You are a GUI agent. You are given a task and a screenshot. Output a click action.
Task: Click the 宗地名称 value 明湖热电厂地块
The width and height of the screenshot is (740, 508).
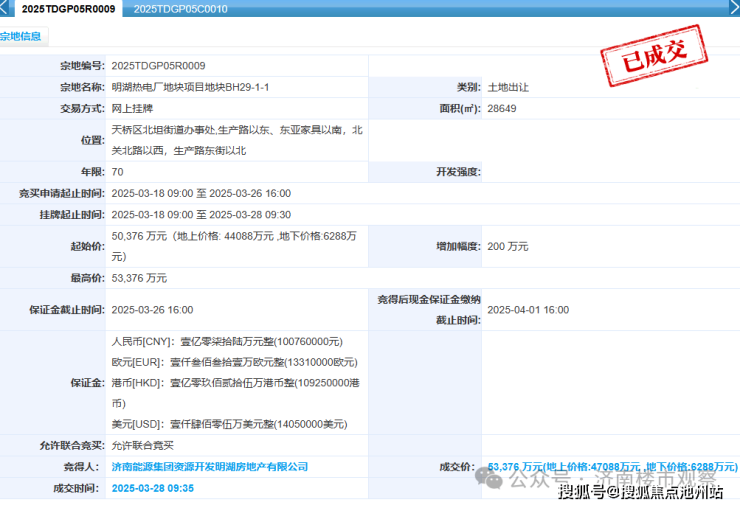(x=190, y=87)
